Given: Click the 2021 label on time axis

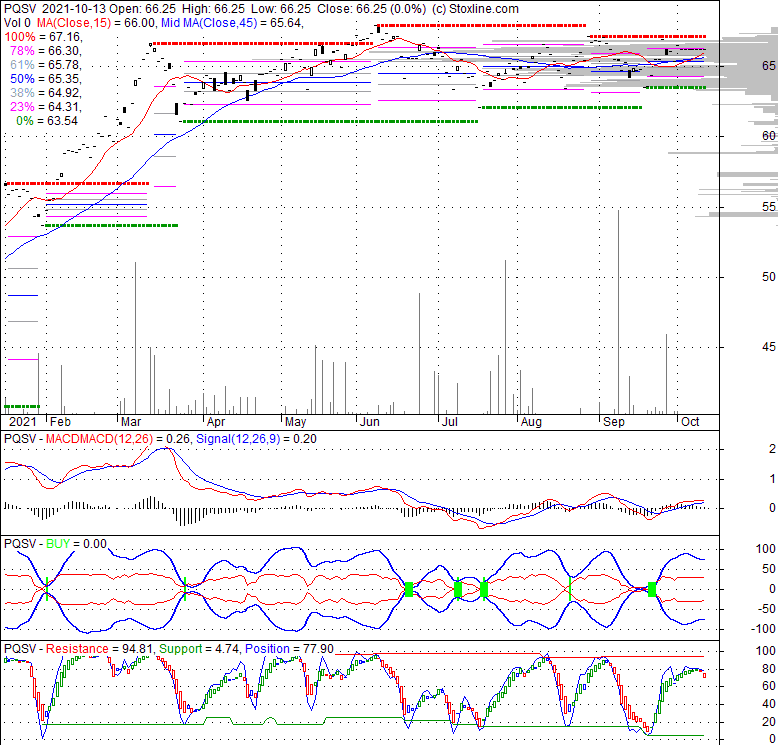Looking at the screenshot, I should point(23,422).
